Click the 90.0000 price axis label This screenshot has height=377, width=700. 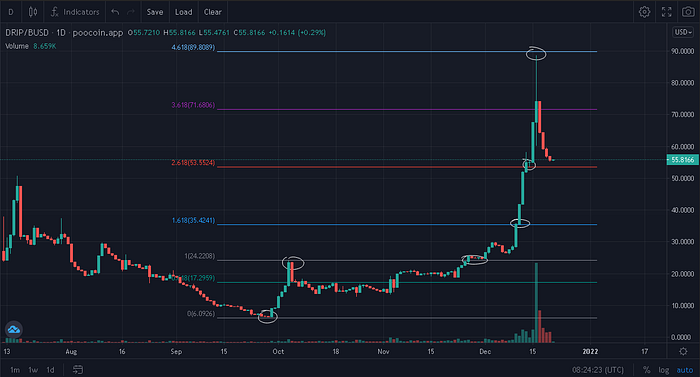click(683, 51)
